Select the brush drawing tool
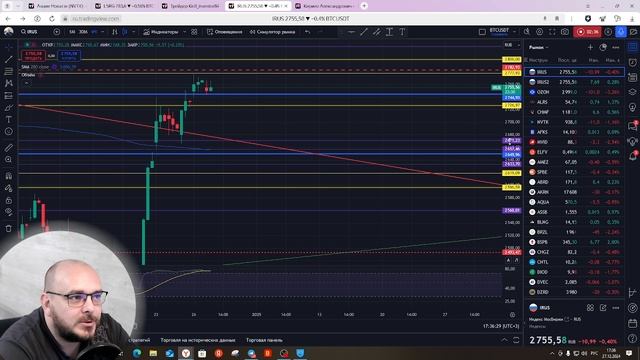 [9, 108]
